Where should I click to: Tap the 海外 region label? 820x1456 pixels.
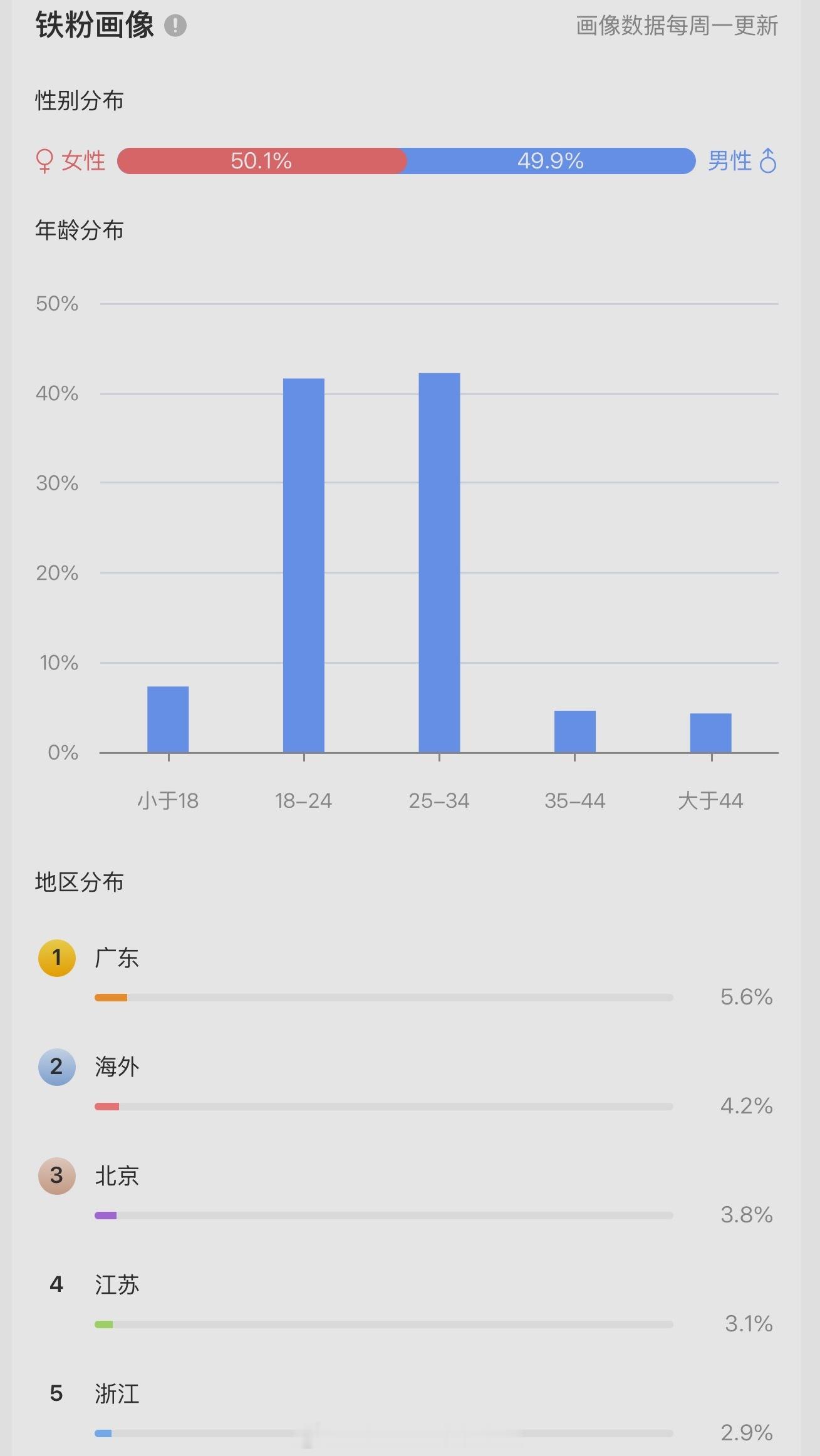(117, 1066)
